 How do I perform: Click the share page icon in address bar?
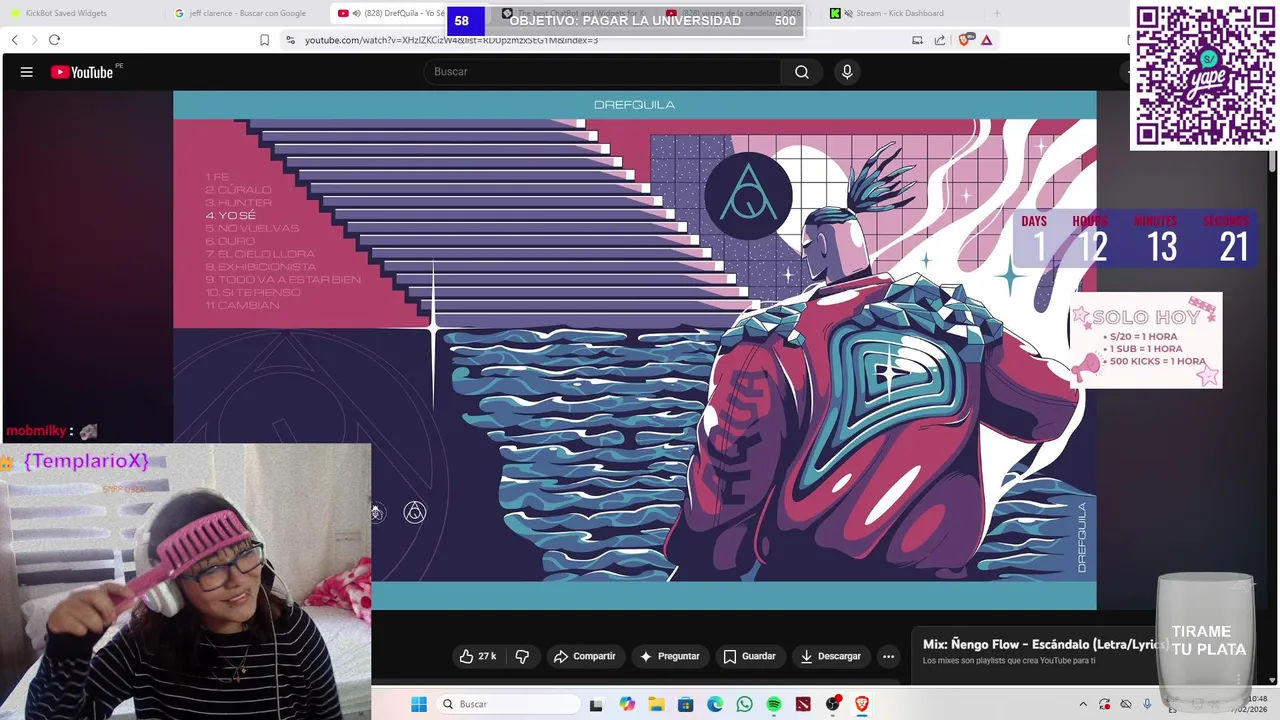pos(940,40)
